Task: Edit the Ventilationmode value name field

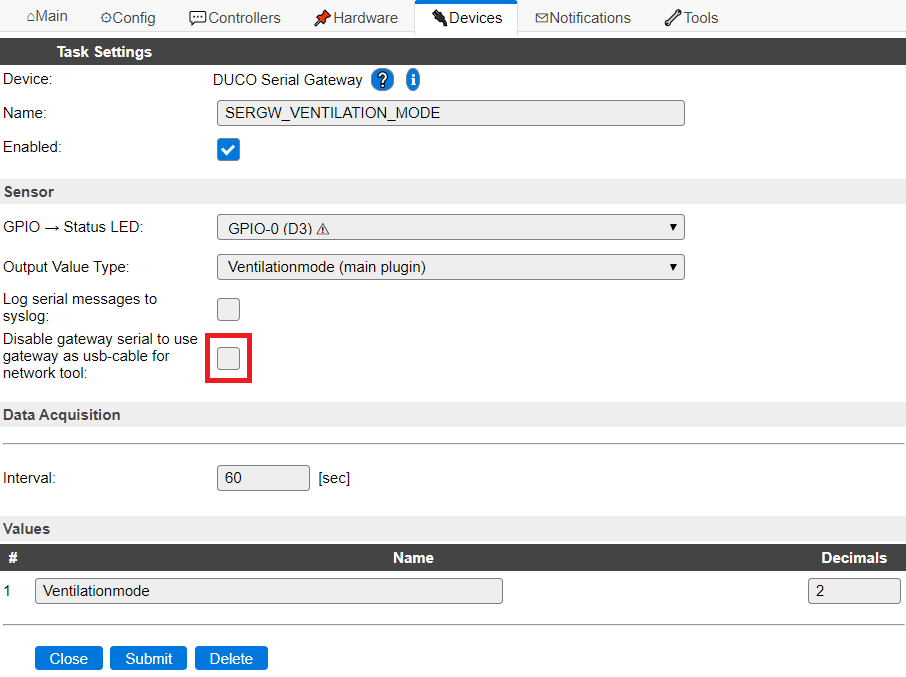Action: click(x=269, y=591)
